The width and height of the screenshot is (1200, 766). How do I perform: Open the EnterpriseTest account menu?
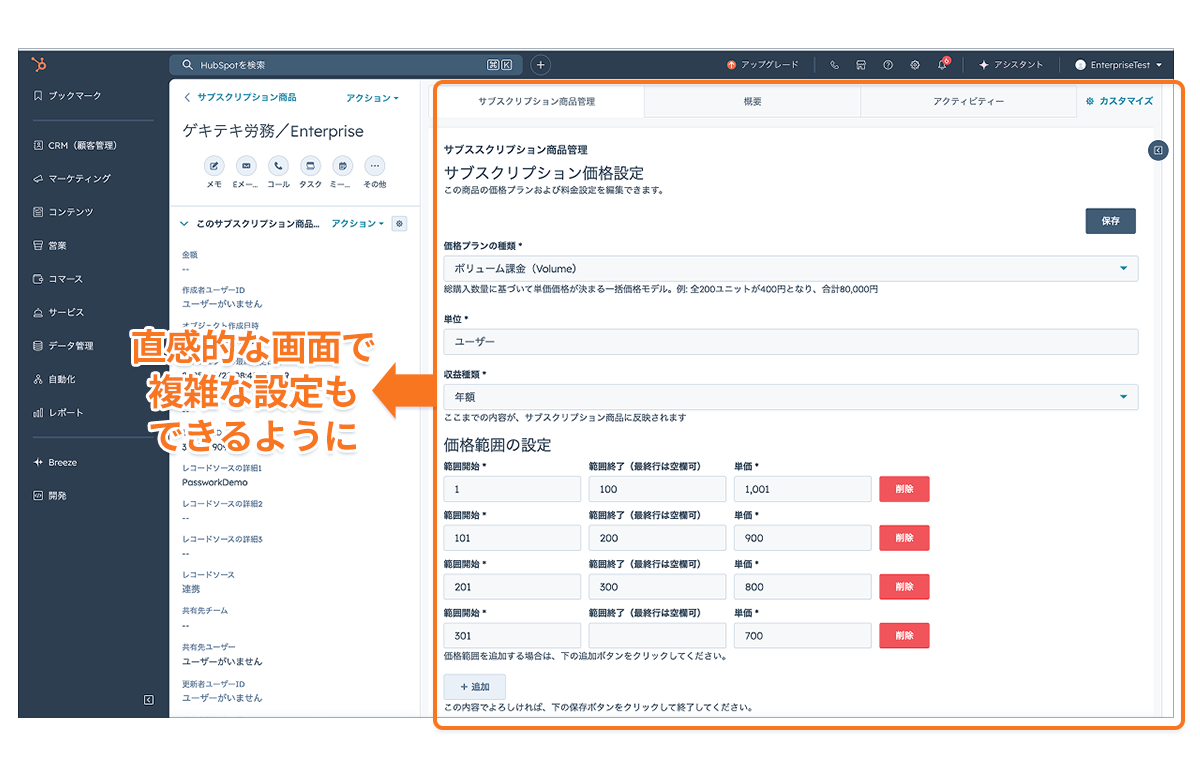tap(1118, 65)
